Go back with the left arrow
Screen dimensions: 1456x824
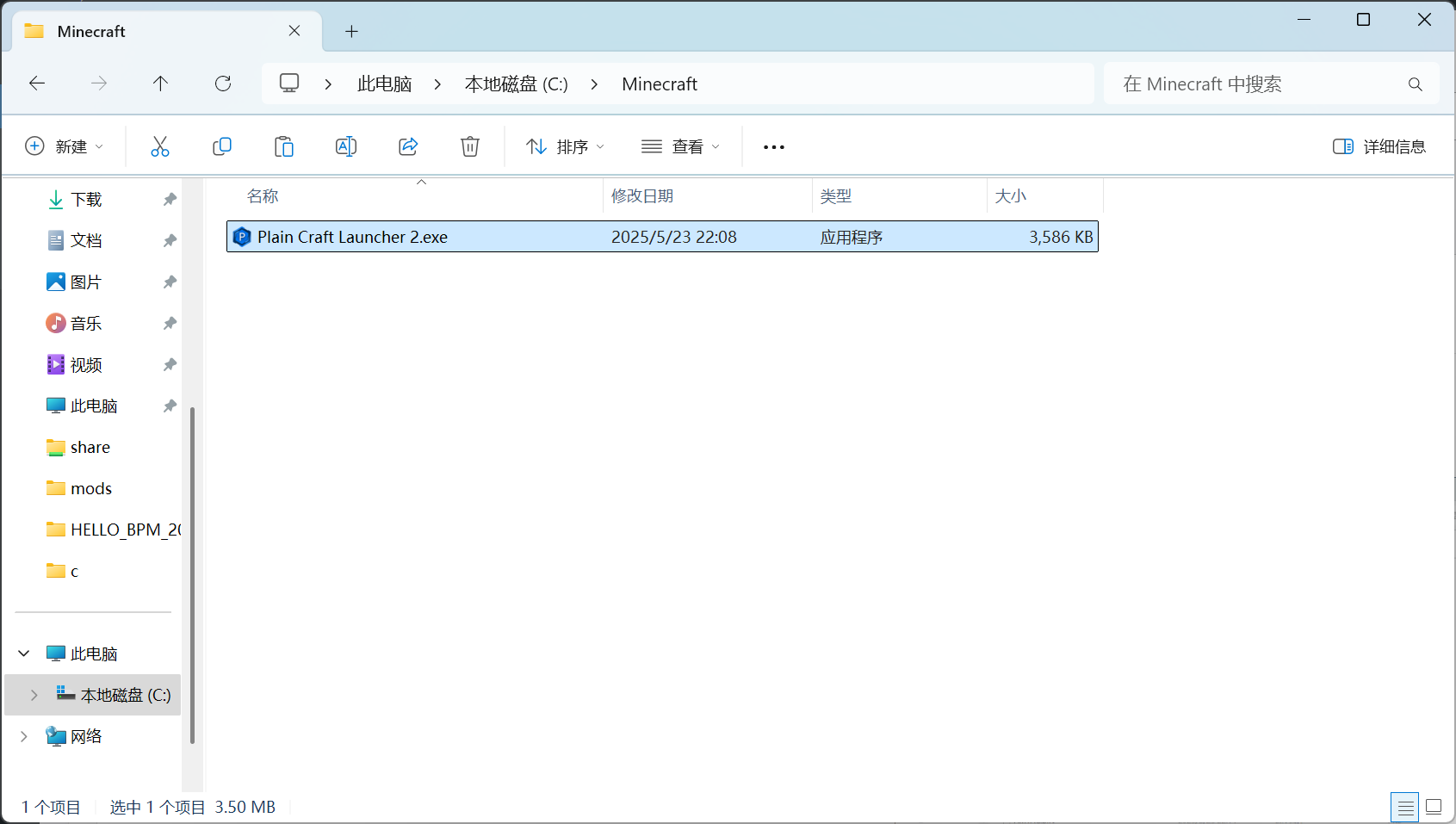[x=37, y=84]
